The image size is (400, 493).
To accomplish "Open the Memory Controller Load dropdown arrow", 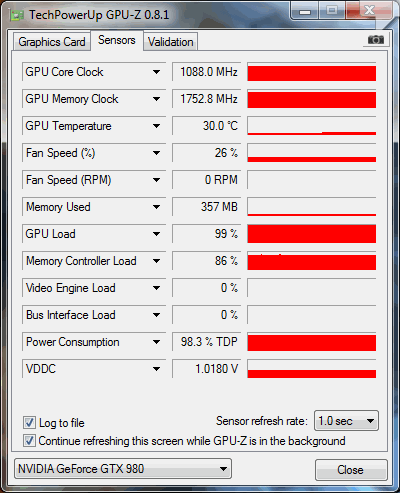I will 156,261.
